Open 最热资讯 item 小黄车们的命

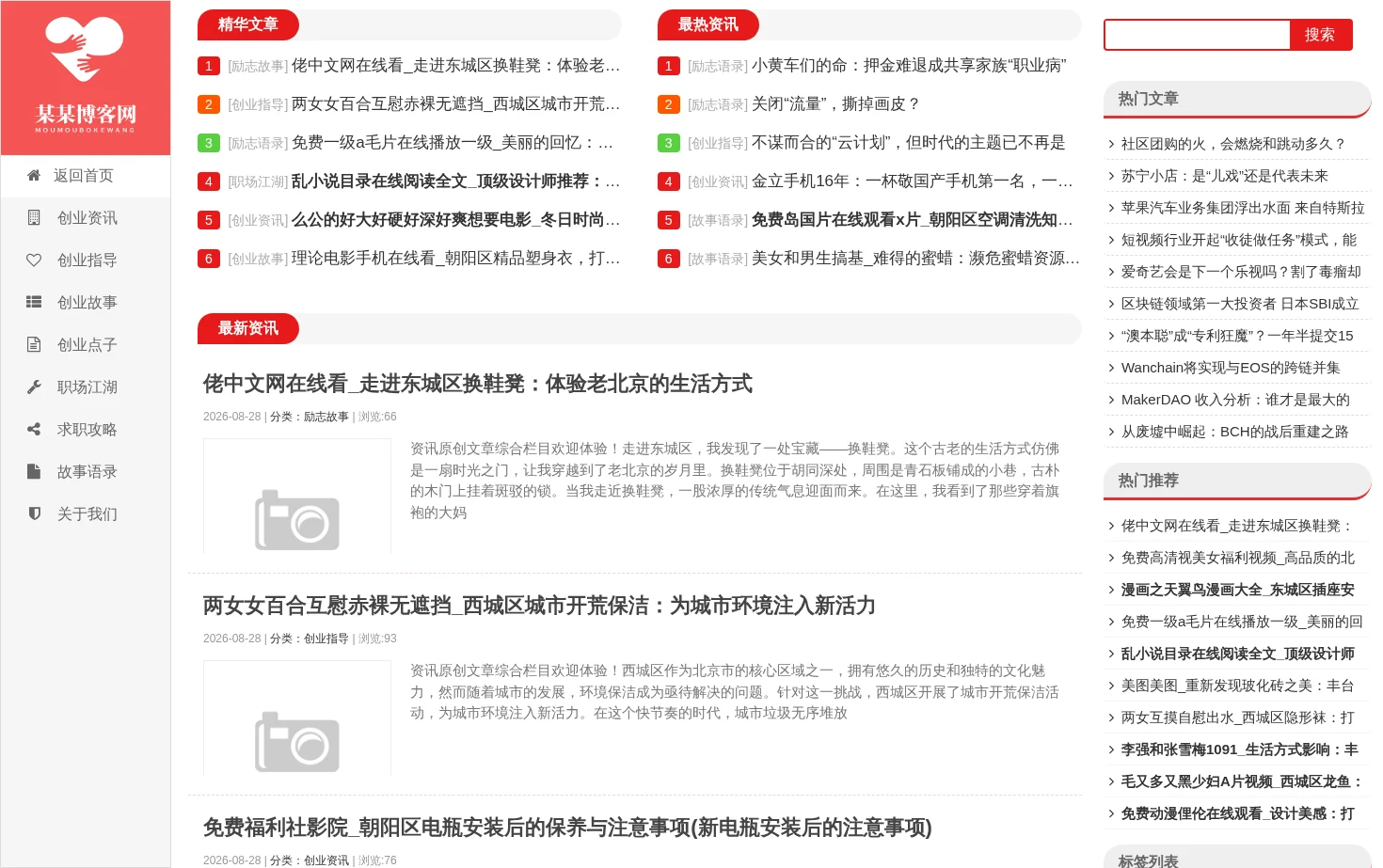coord(908,66)
